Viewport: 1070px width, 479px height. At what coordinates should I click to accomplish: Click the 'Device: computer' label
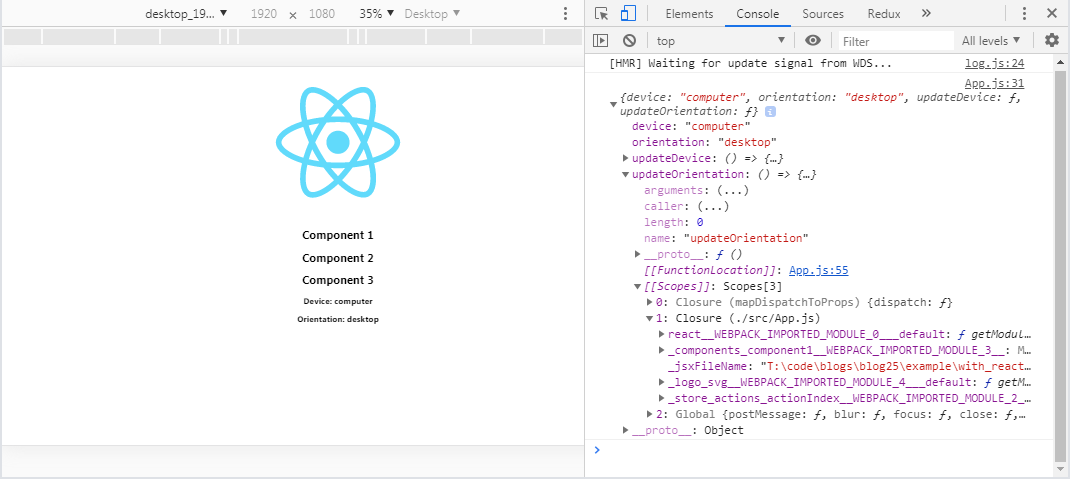338,301
